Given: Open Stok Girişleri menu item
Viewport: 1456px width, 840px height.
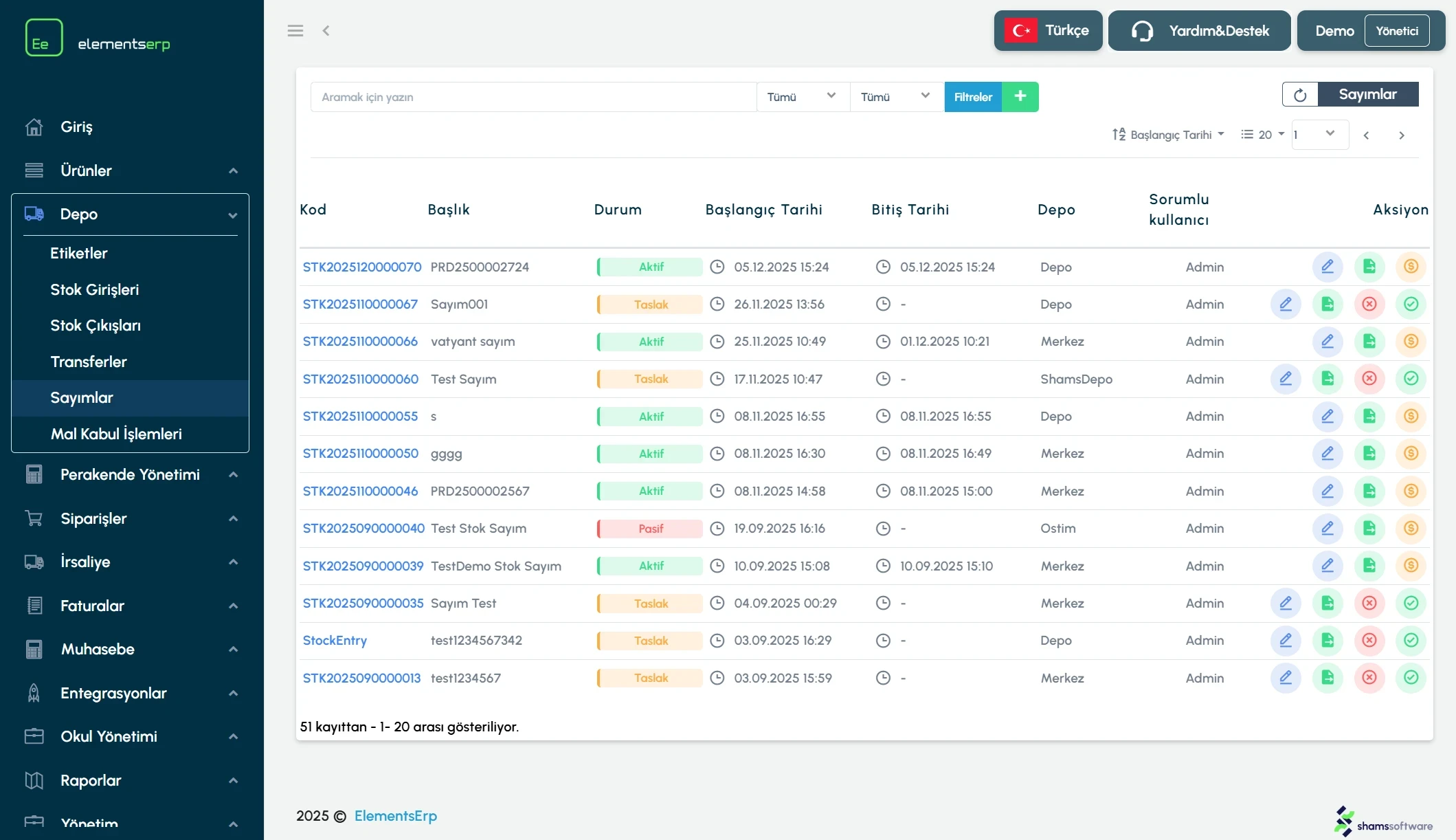Looking at the screenshot, I should (95, 289).
